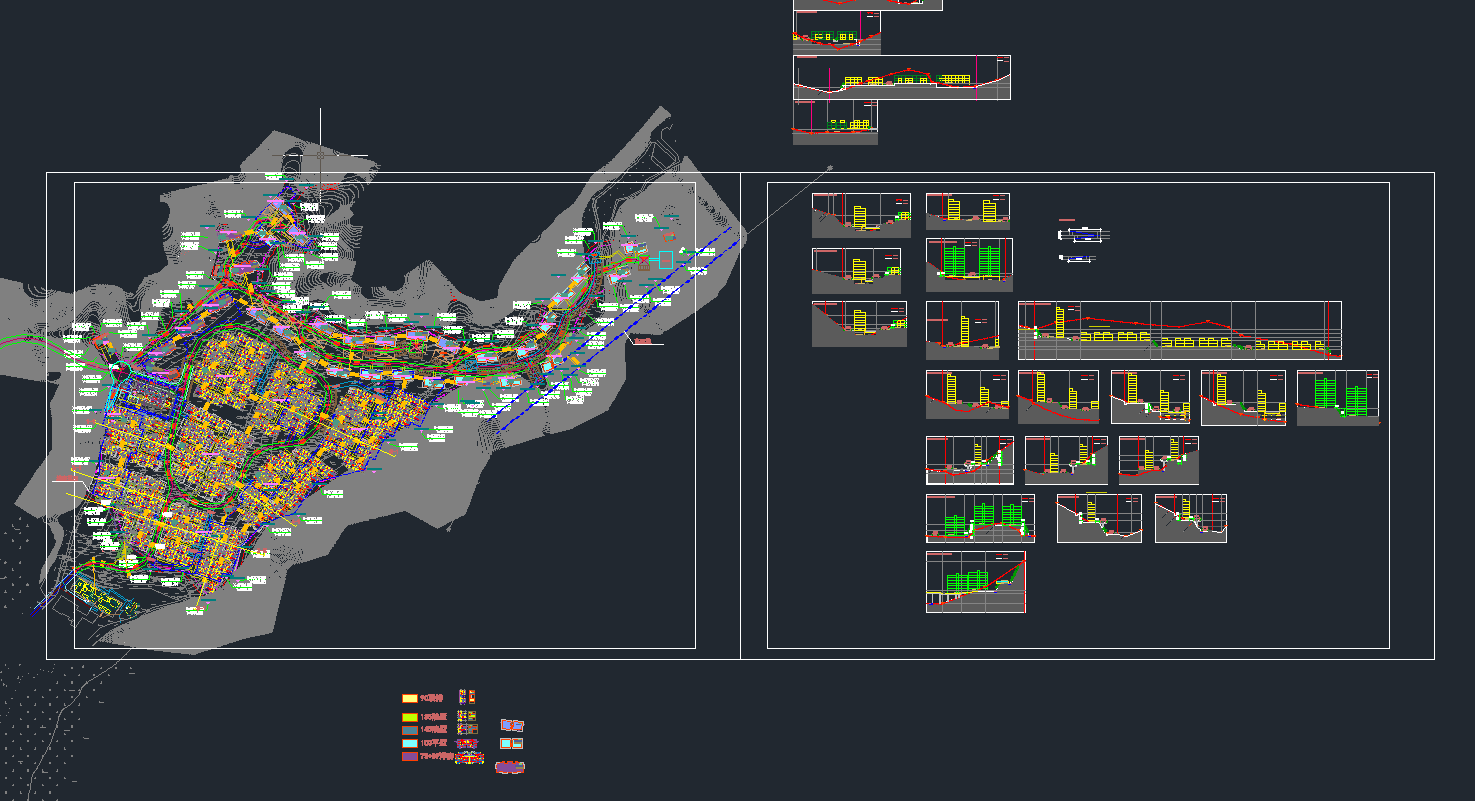
Task: Click the section with three green buildings on hill
Action: tap(980, 518)
